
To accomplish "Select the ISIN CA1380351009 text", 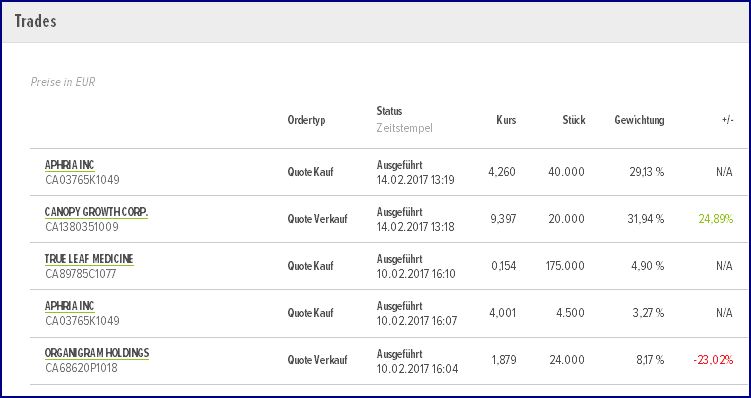I will point(80,227).
